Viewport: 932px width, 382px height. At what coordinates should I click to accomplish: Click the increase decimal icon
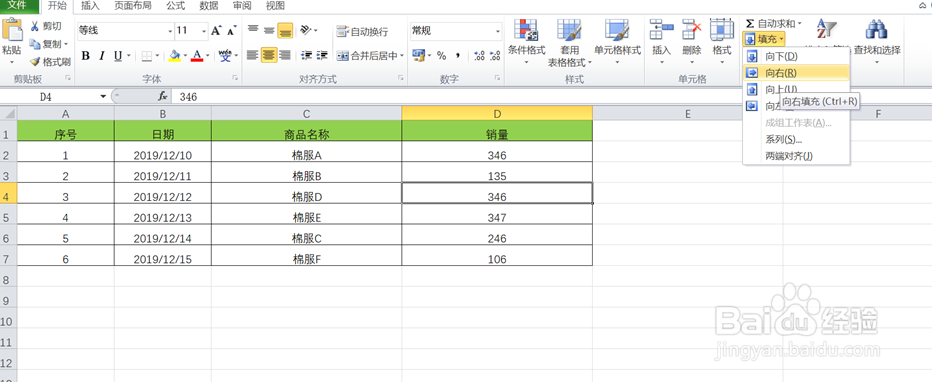pyautogui.click(x=479, y=55)
